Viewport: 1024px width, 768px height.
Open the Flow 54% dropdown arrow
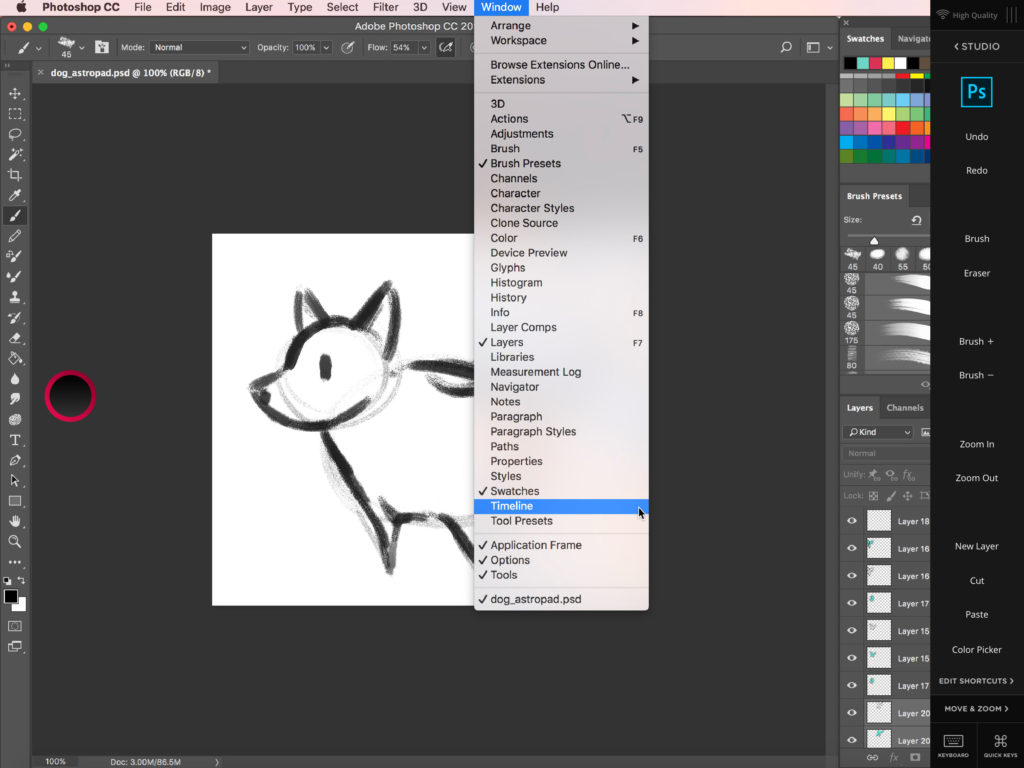[x=424, y=48]
